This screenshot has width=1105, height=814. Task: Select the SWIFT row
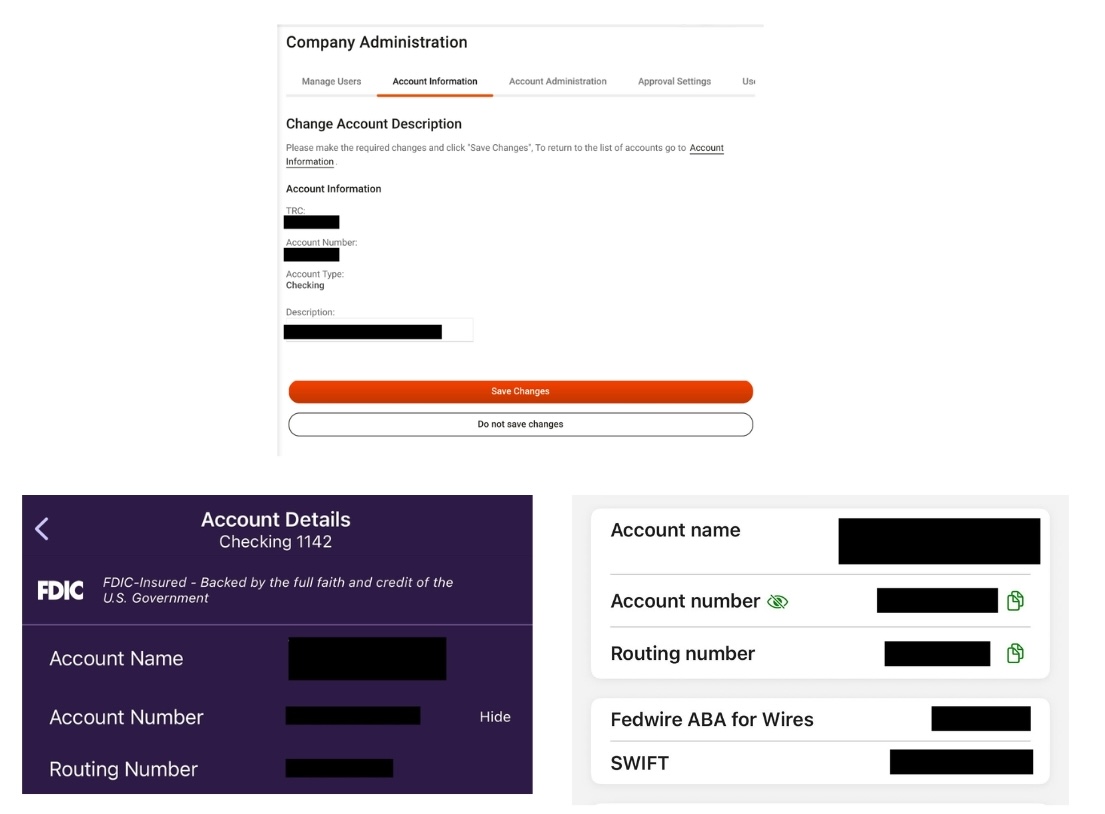(x=820, y=763)
